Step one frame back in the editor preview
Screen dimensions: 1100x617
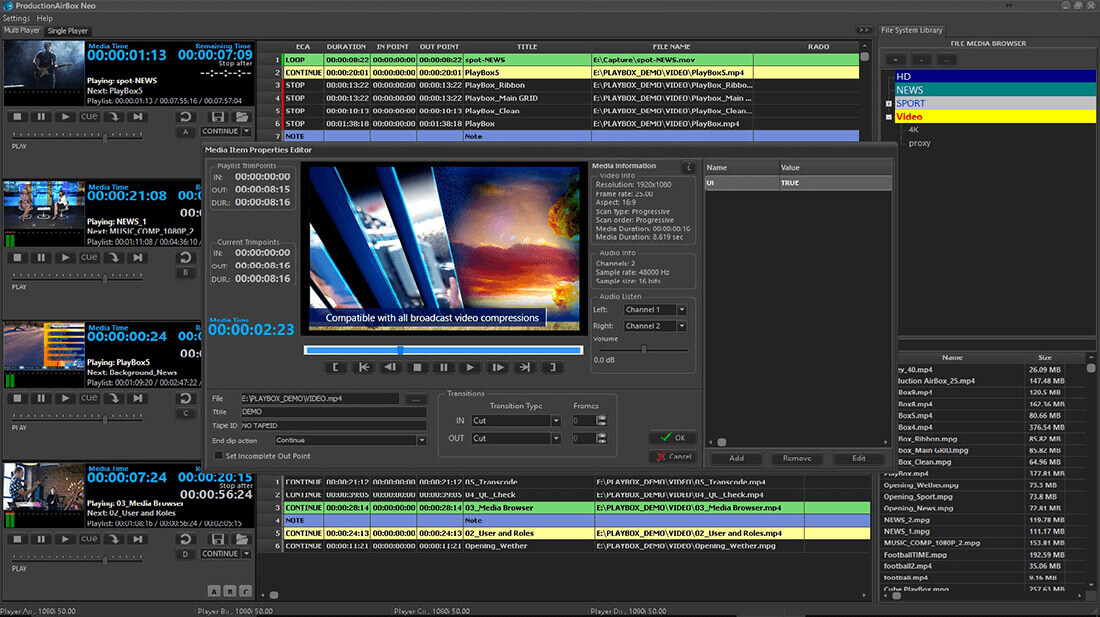(x=390, y=367)
